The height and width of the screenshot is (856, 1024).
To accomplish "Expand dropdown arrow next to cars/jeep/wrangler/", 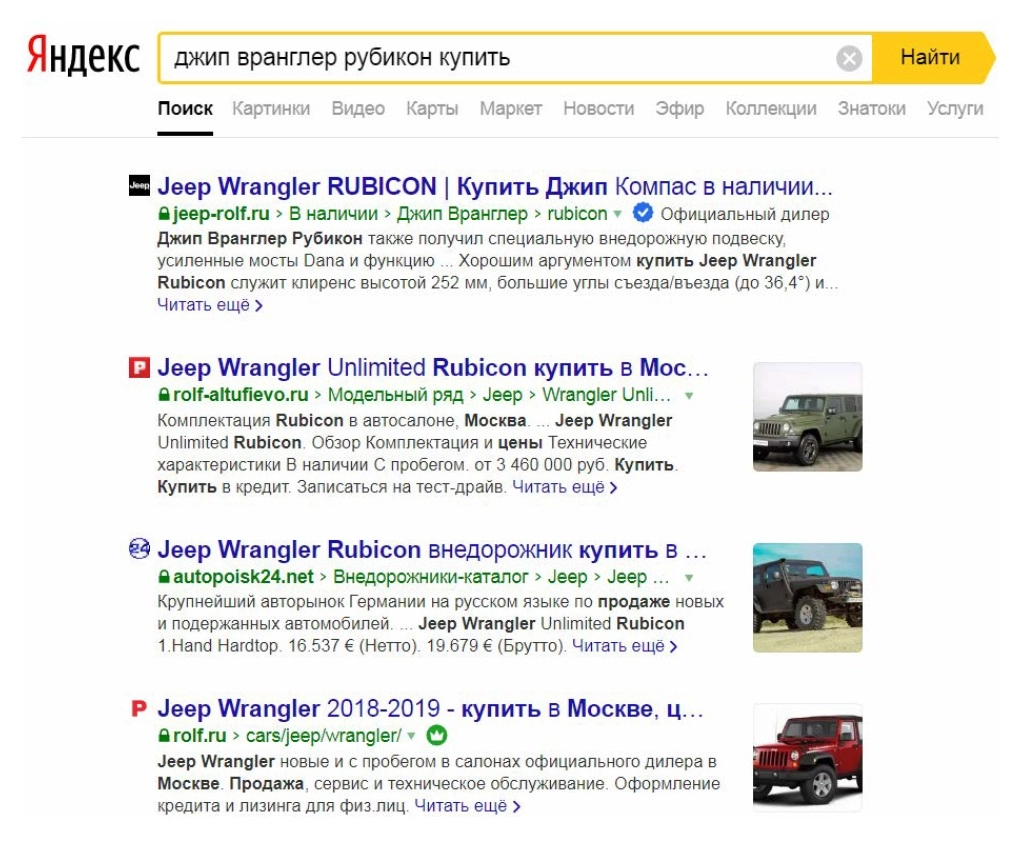I will 411,736.
